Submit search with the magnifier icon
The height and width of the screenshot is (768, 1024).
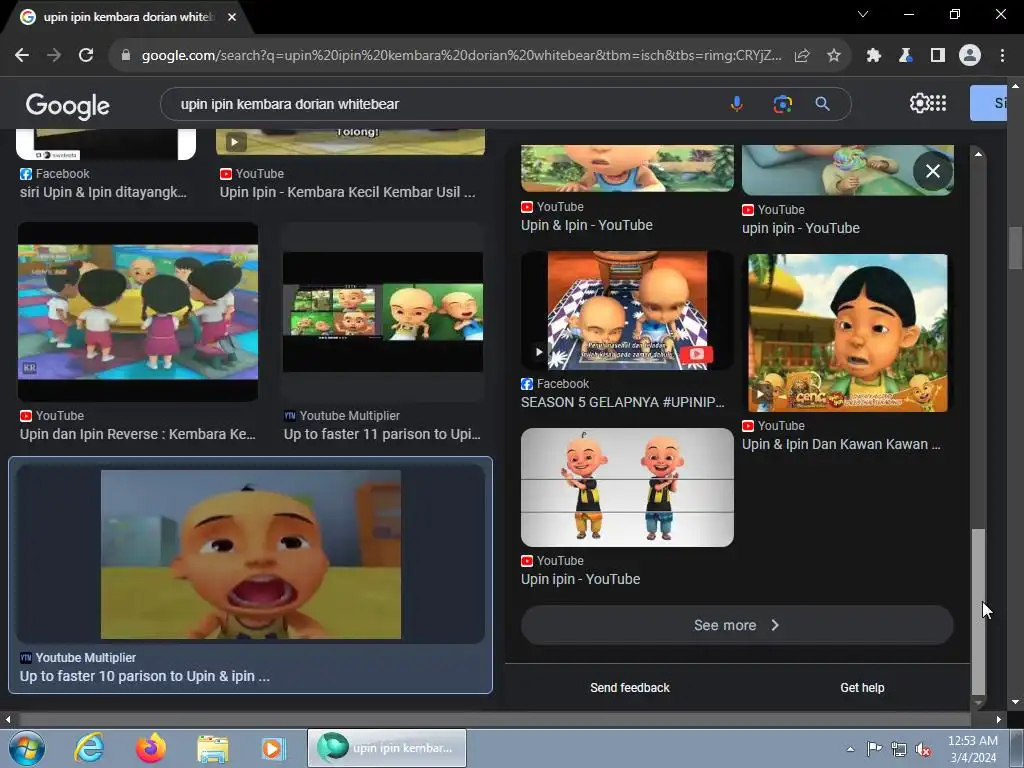(822, 104)
